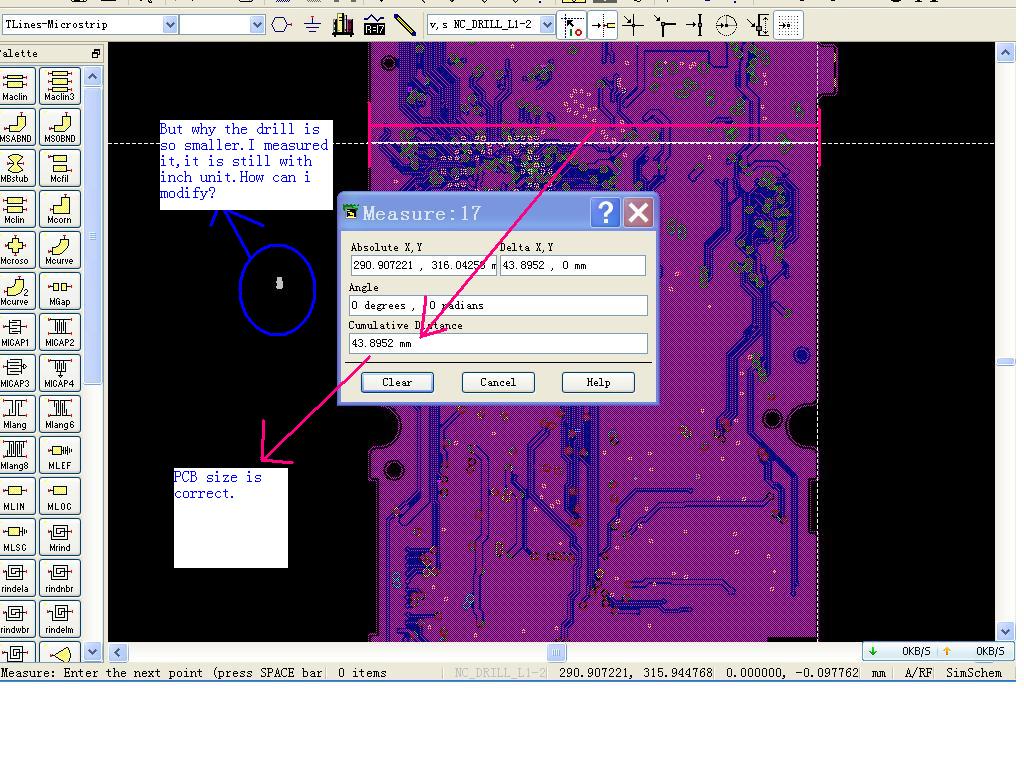Toggle arc/circle center snap button
Screen dimensions: 1024x768
pyautogui.click(x=726, y=25)
